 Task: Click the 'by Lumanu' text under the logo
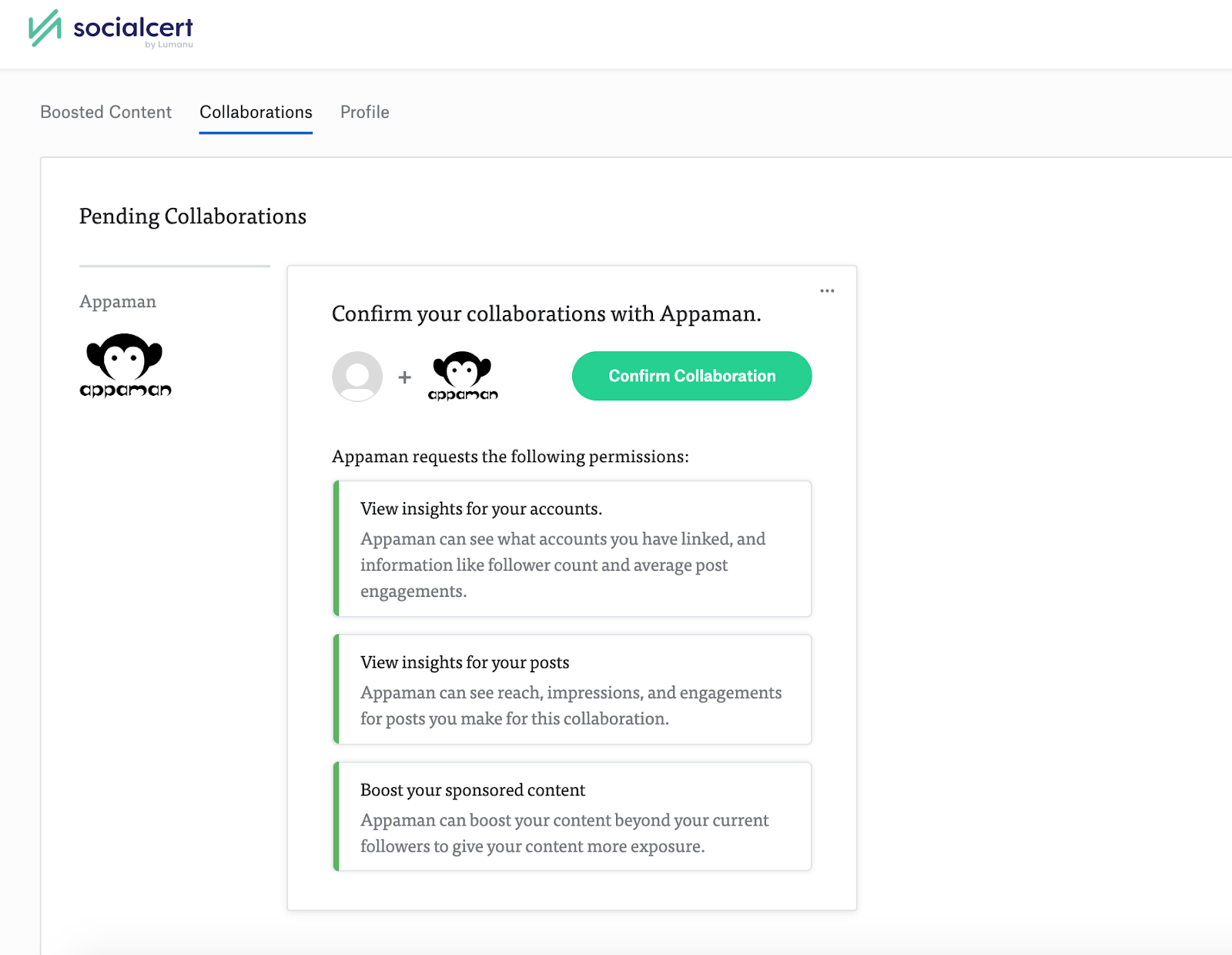click(169, 45)
